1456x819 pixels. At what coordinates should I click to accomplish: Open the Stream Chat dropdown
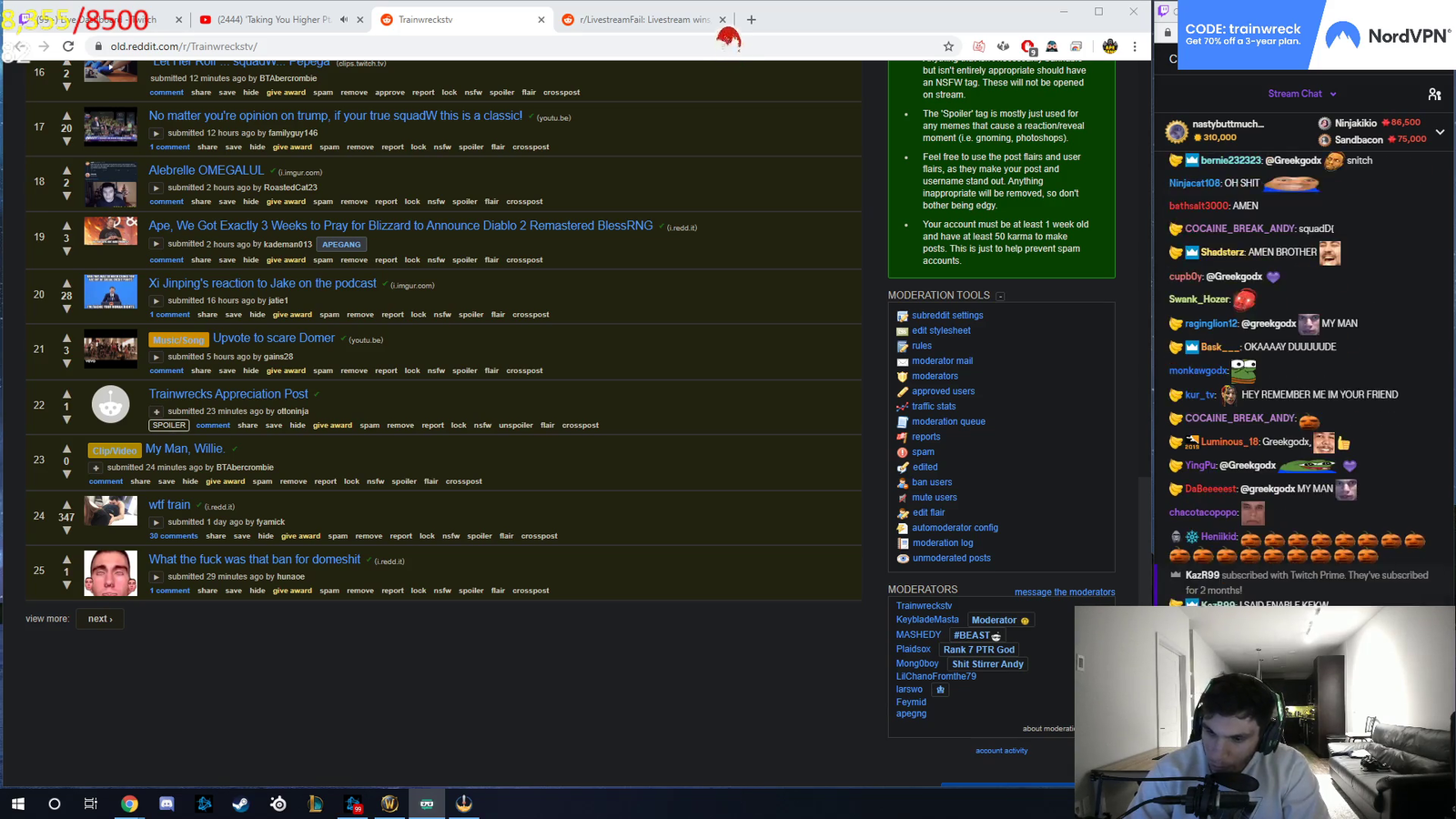tap(1302, 94)
